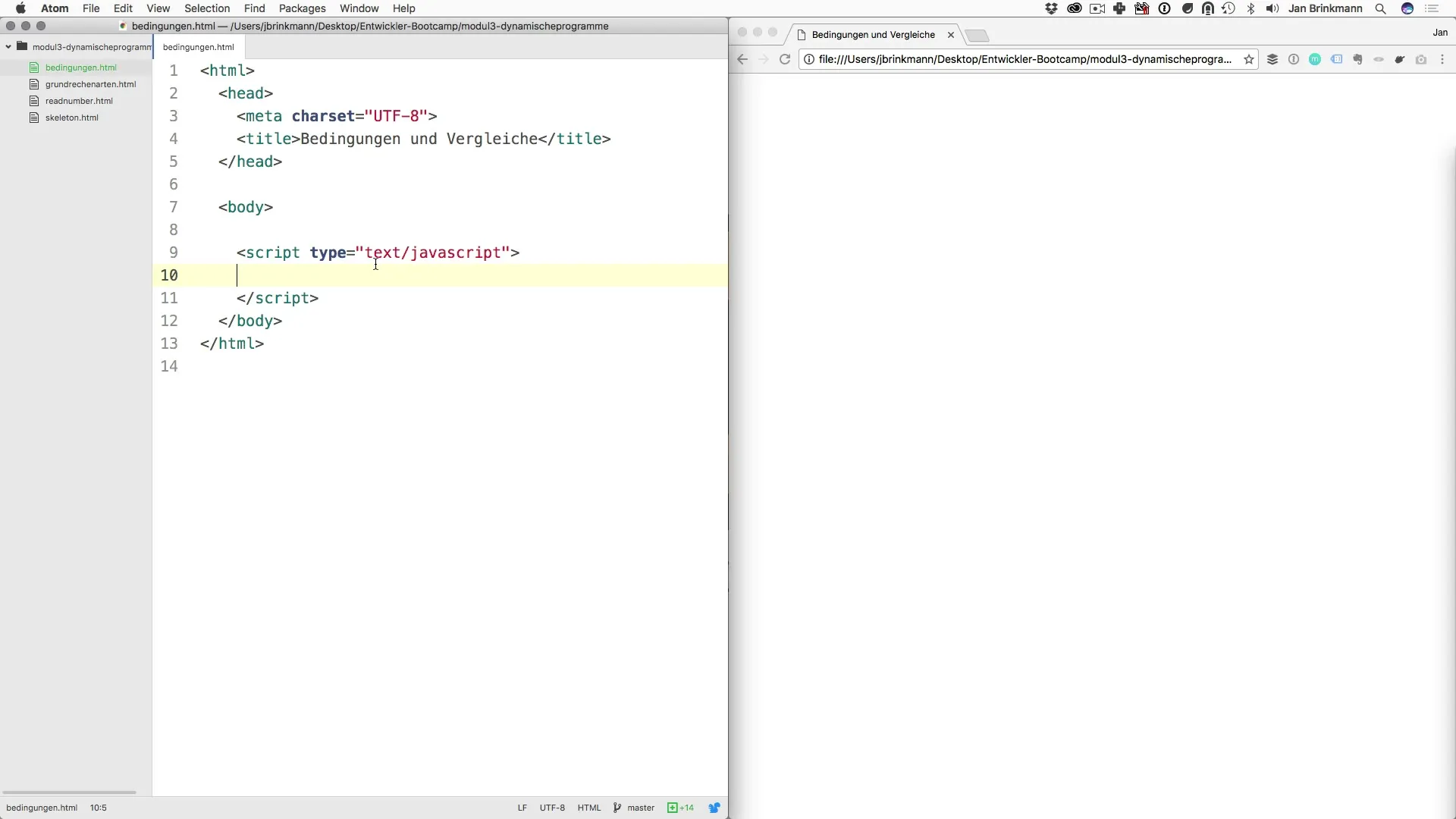Click the teal m extension icon
This screenshot has width=1456, height=819.
(x=1315, y=59)
